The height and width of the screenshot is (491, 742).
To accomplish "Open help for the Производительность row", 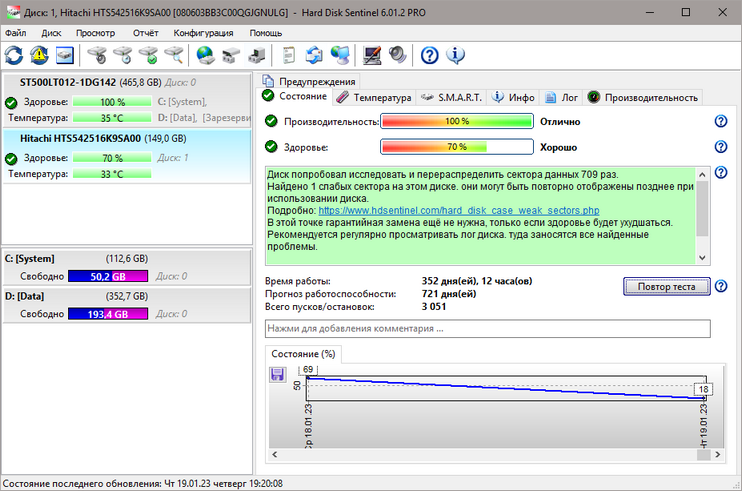I will [721, 122].
